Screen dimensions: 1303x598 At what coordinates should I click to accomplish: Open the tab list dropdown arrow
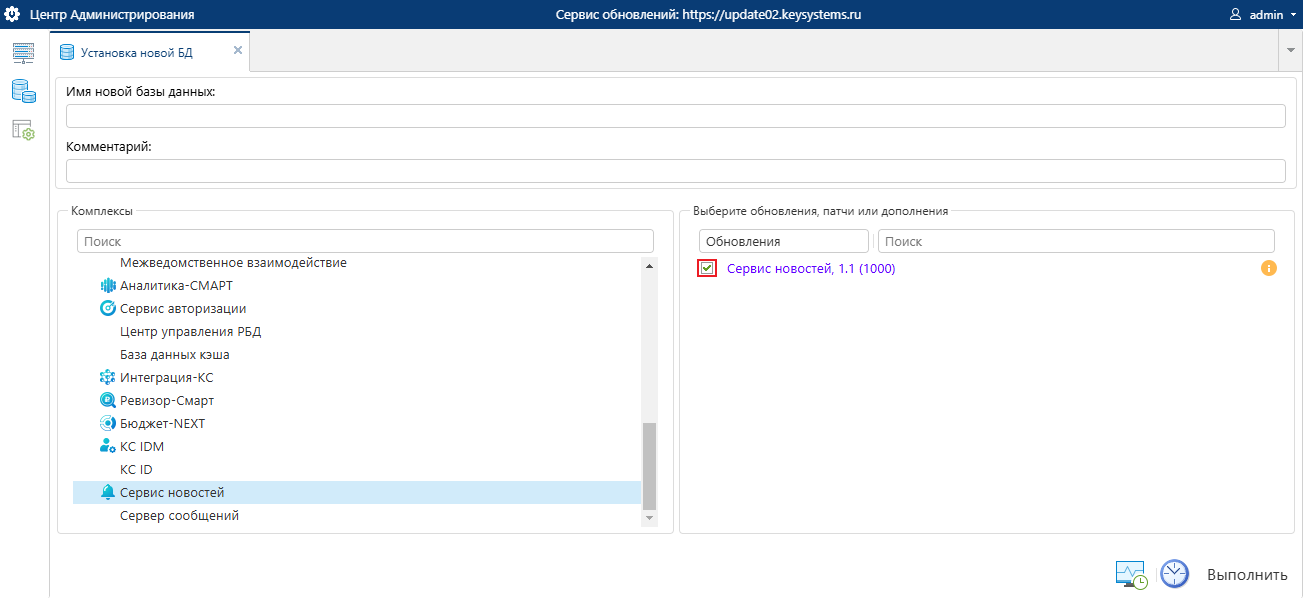1290,51
